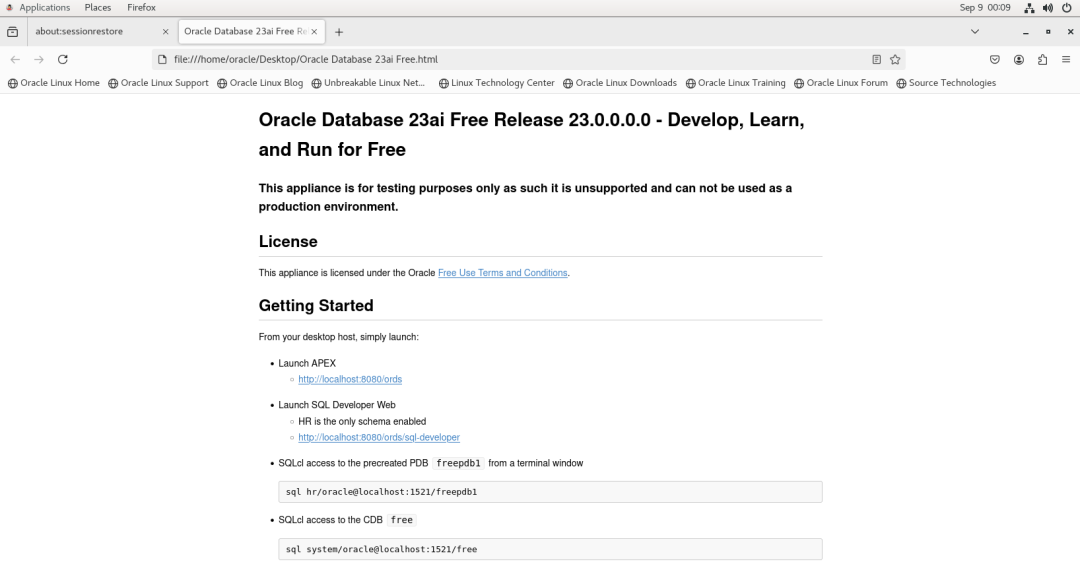1080x576 pixels.
Task: Follow the Free Use Terms and Conditions link
Action: pos(503,273)
